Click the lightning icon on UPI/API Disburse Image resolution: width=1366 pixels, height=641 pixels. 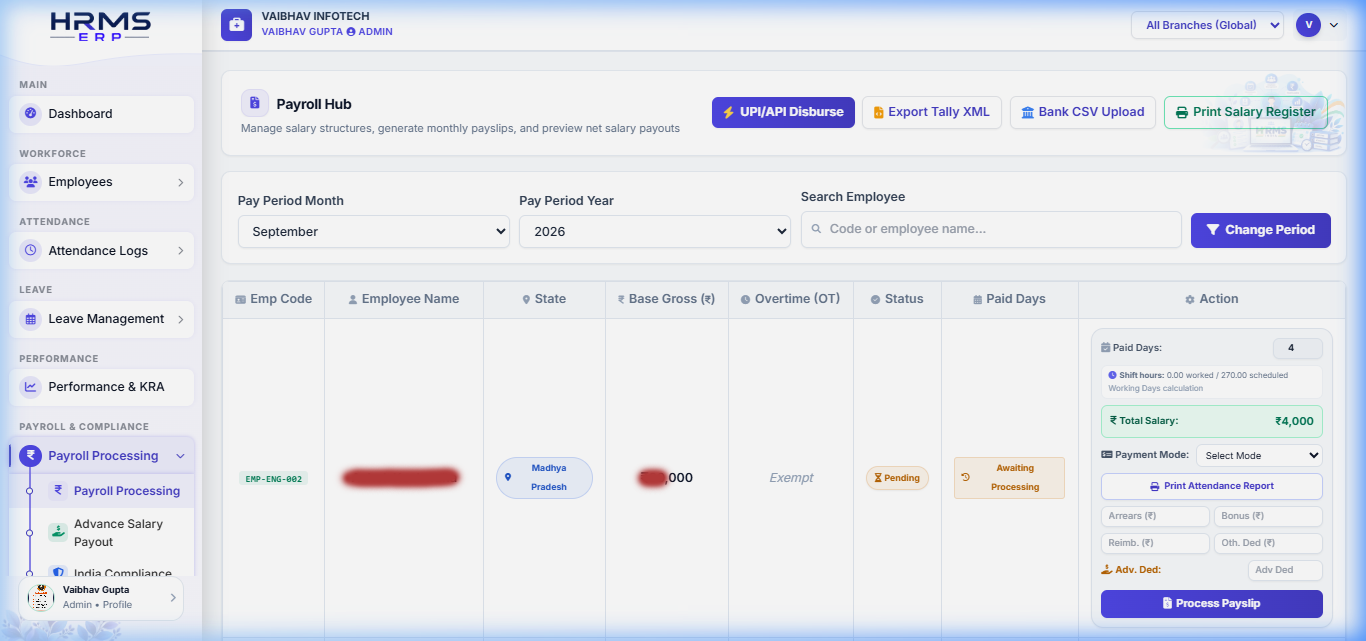(x=729, y=112)
